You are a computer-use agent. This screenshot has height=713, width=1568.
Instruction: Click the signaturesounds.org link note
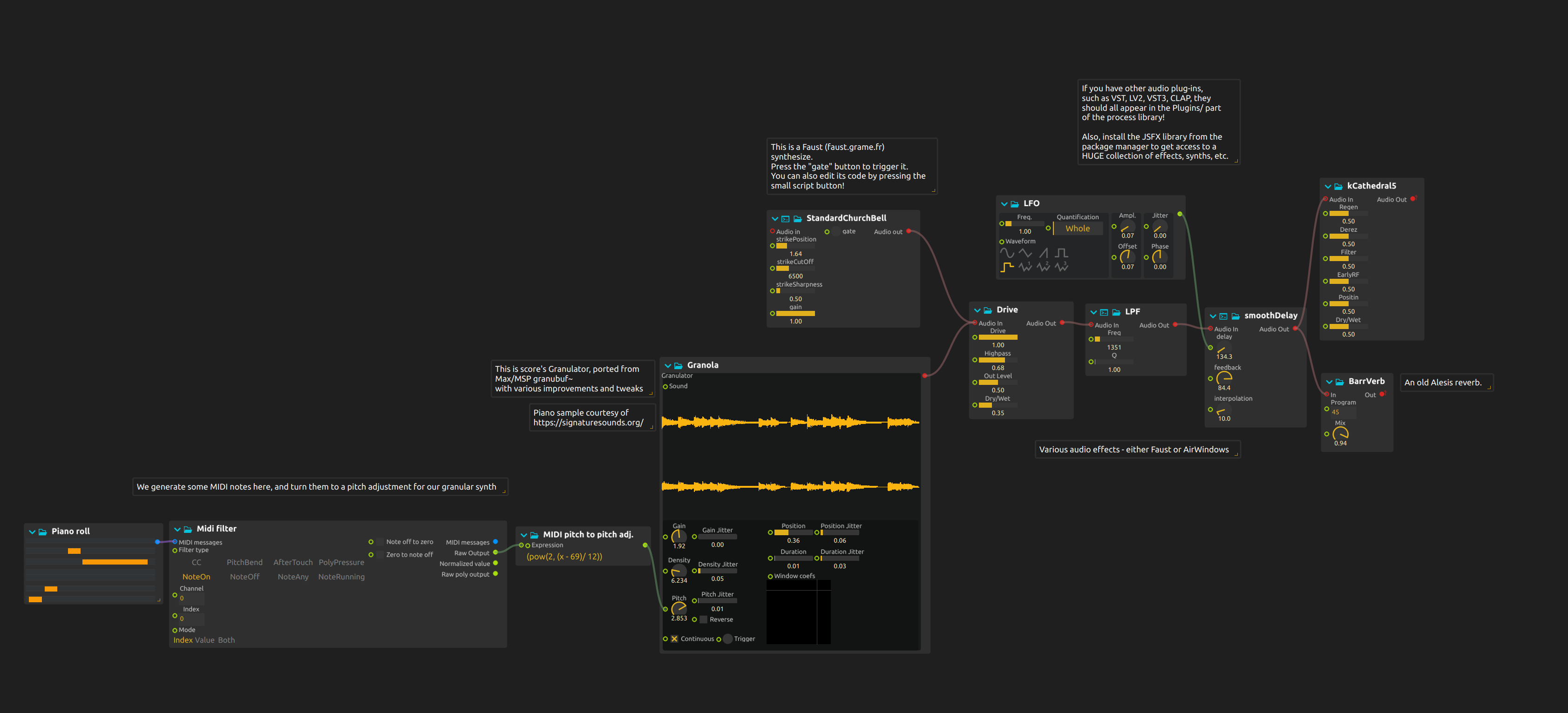[592, 417]
